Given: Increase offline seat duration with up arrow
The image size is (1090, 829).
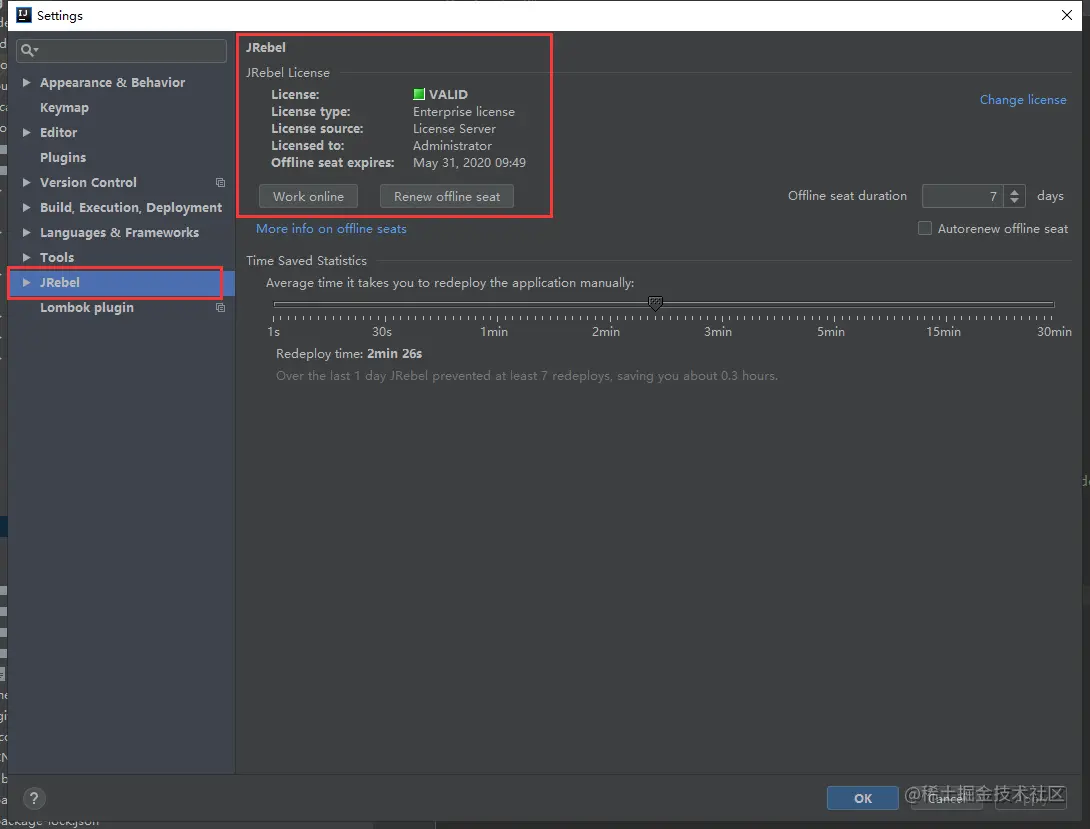Looking at the screenshot, I should click(x=1014, y=192).
